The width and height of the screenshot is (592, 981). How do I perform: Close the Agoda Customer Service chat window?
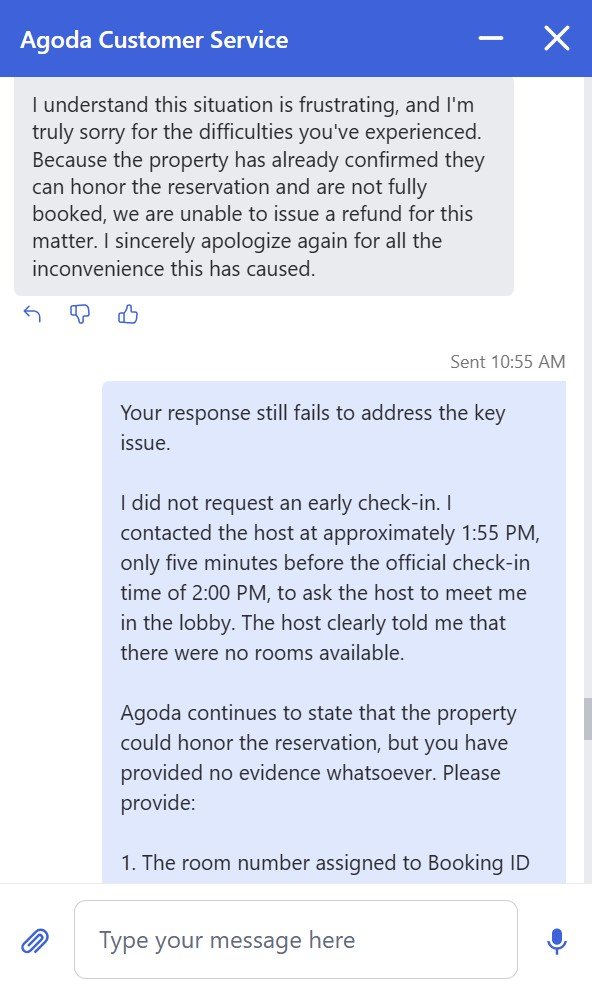[x=556, y=38]
